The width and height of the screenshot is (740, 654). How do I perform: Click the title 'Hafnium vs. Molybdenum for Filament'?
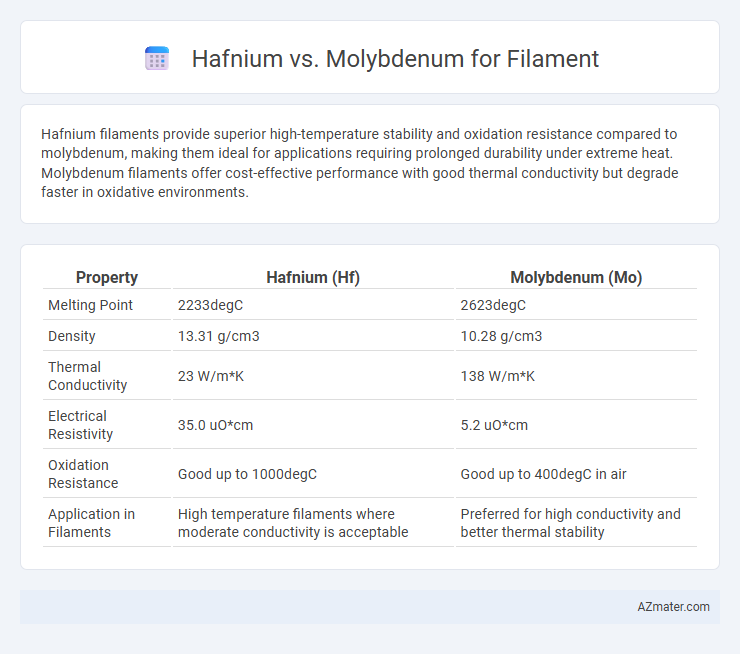pyautogui.click(x=395, y=59)
